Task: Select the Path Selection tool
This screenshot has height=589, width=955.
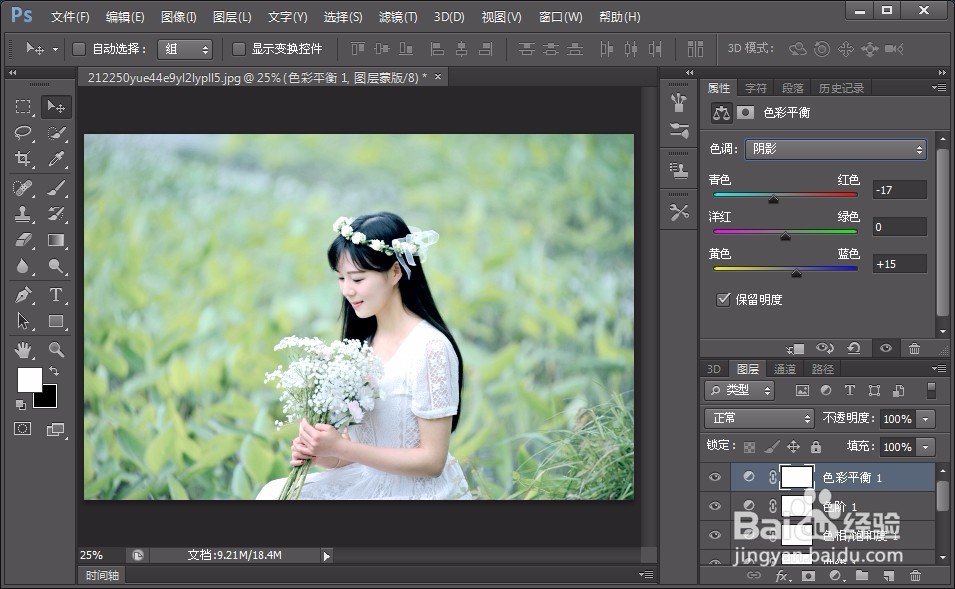Action: pyautogui.click(x=23, y=321)
